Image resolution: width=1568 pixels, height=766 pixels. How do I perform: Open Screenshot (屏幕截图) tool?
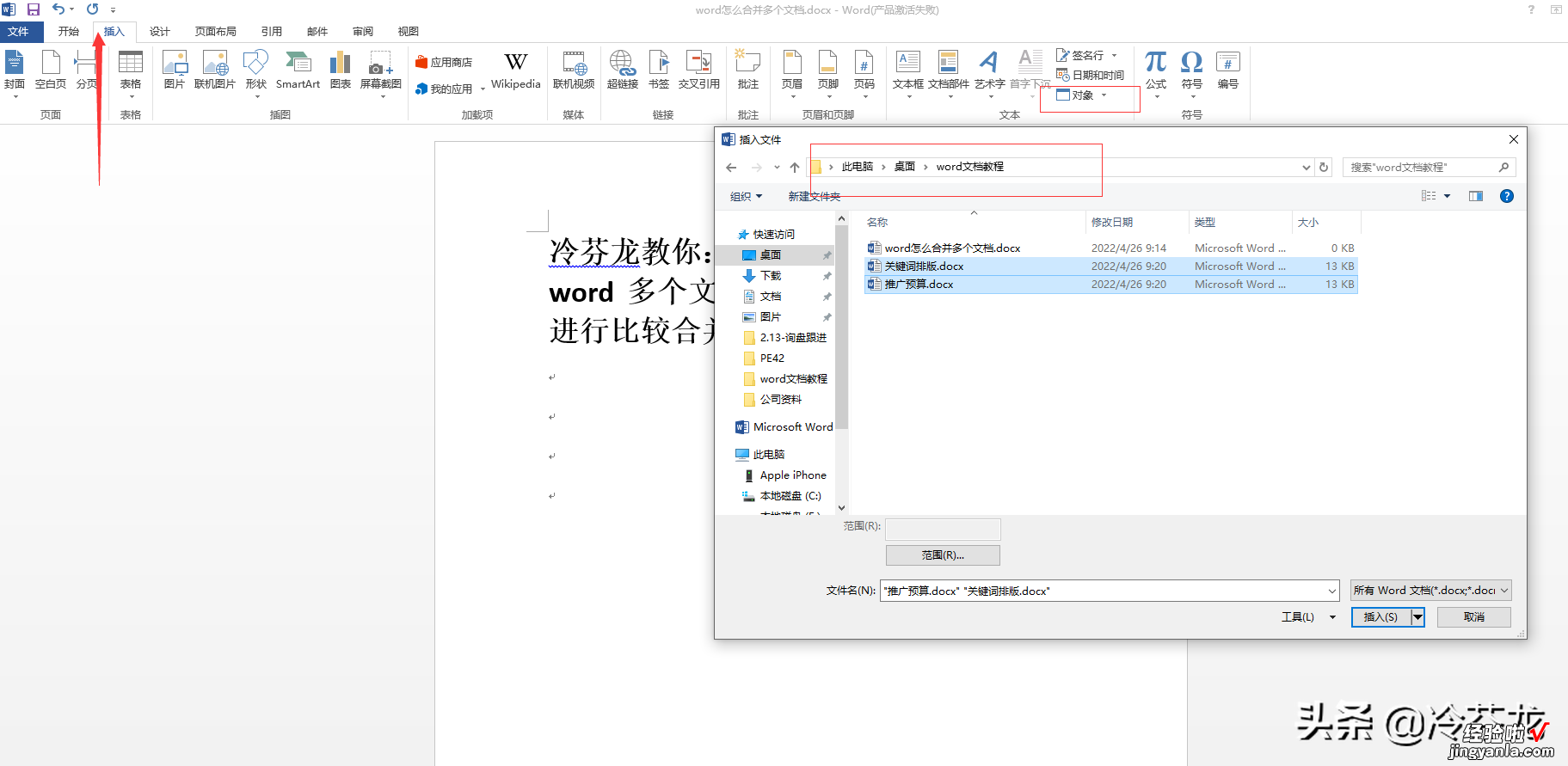click(x=381, y=70)
